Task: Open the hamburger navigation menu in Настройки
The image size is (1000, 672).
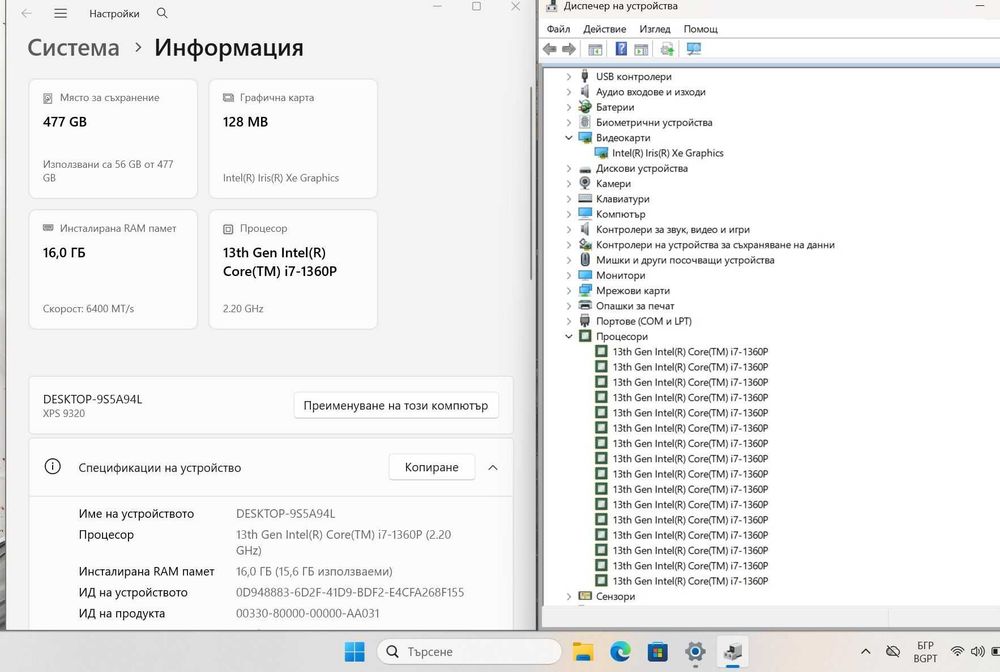Action: pos(61,13)
